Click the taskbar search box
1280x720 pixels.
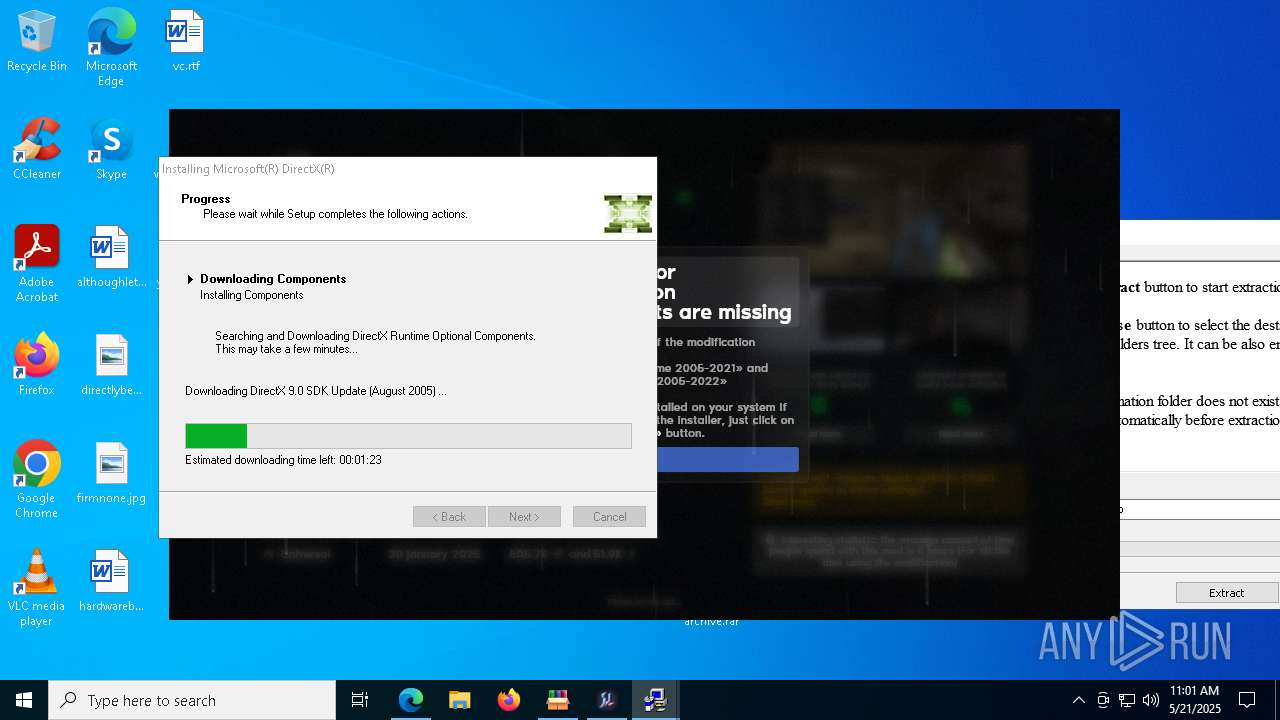[192, 700]
